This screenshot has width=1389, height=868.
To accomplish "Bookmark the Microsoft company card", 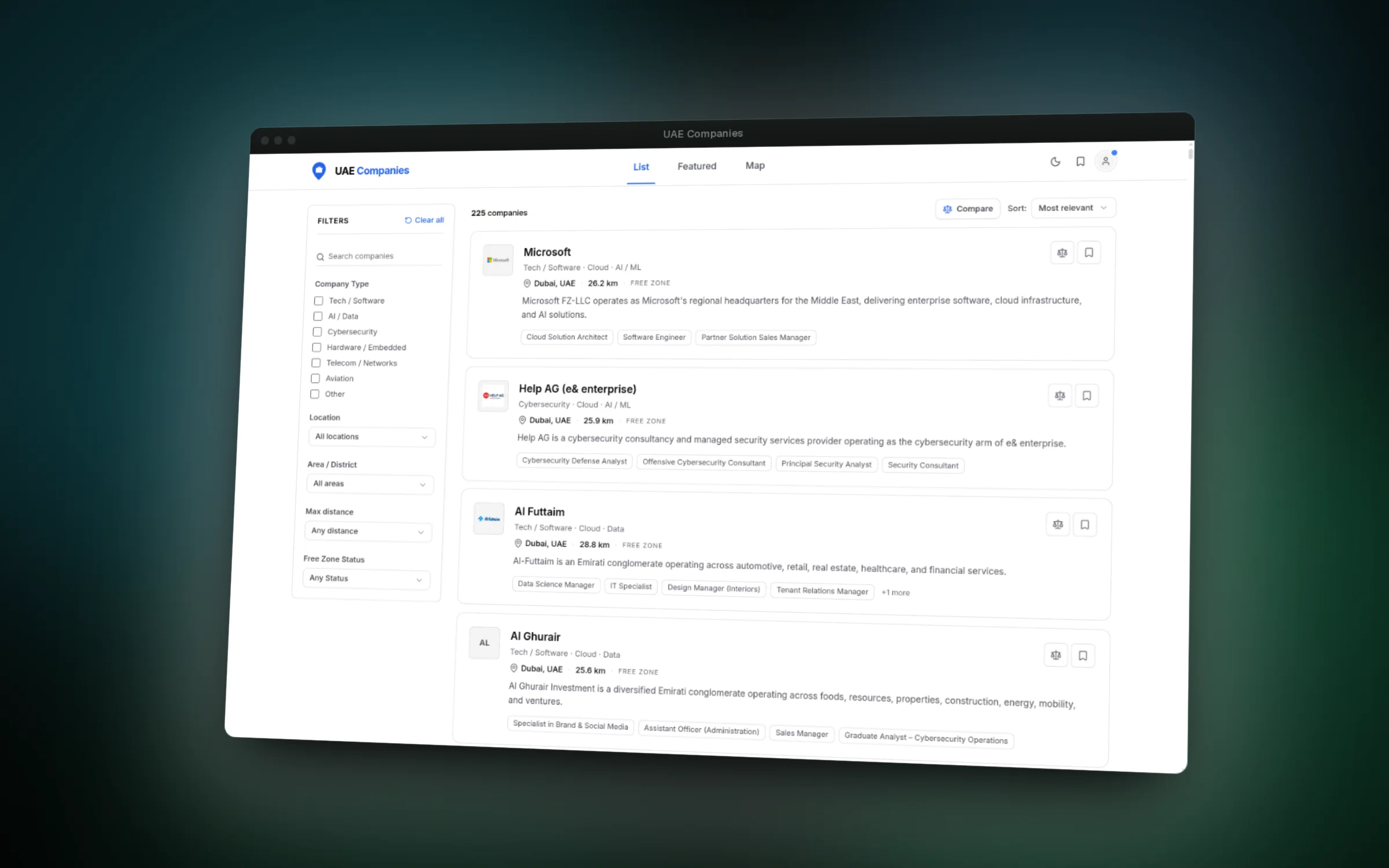I will [1089, 253].
